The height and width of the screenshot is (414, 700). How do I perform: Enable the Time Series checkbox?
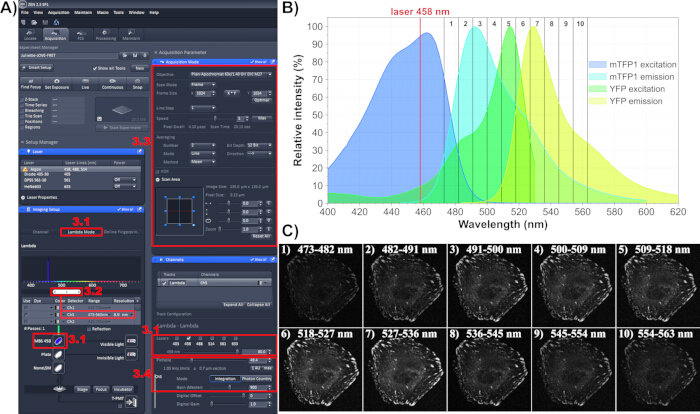point(22,105)
